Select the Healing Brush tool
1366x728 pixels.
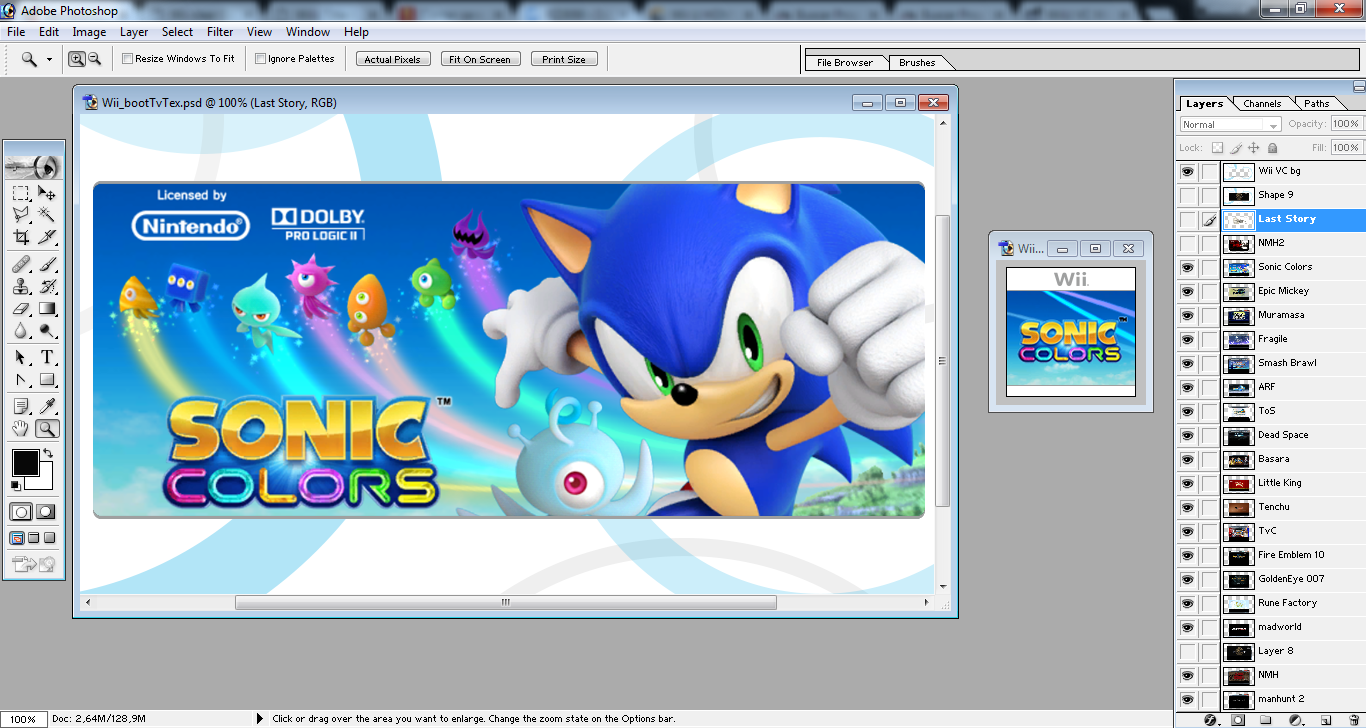[21, 265]
